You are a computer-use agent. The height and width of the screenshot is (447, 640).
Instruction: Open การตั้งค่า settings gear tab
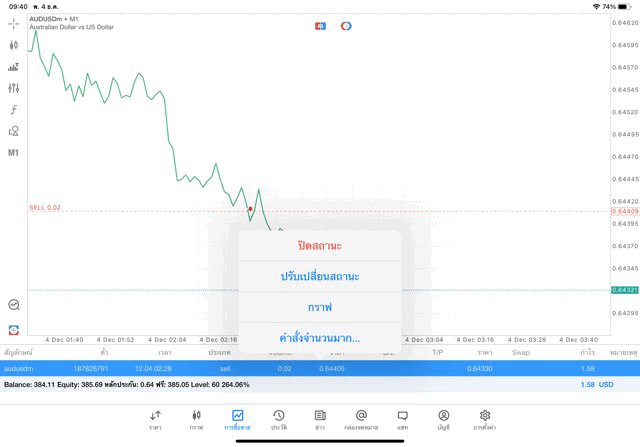(485, 419)
